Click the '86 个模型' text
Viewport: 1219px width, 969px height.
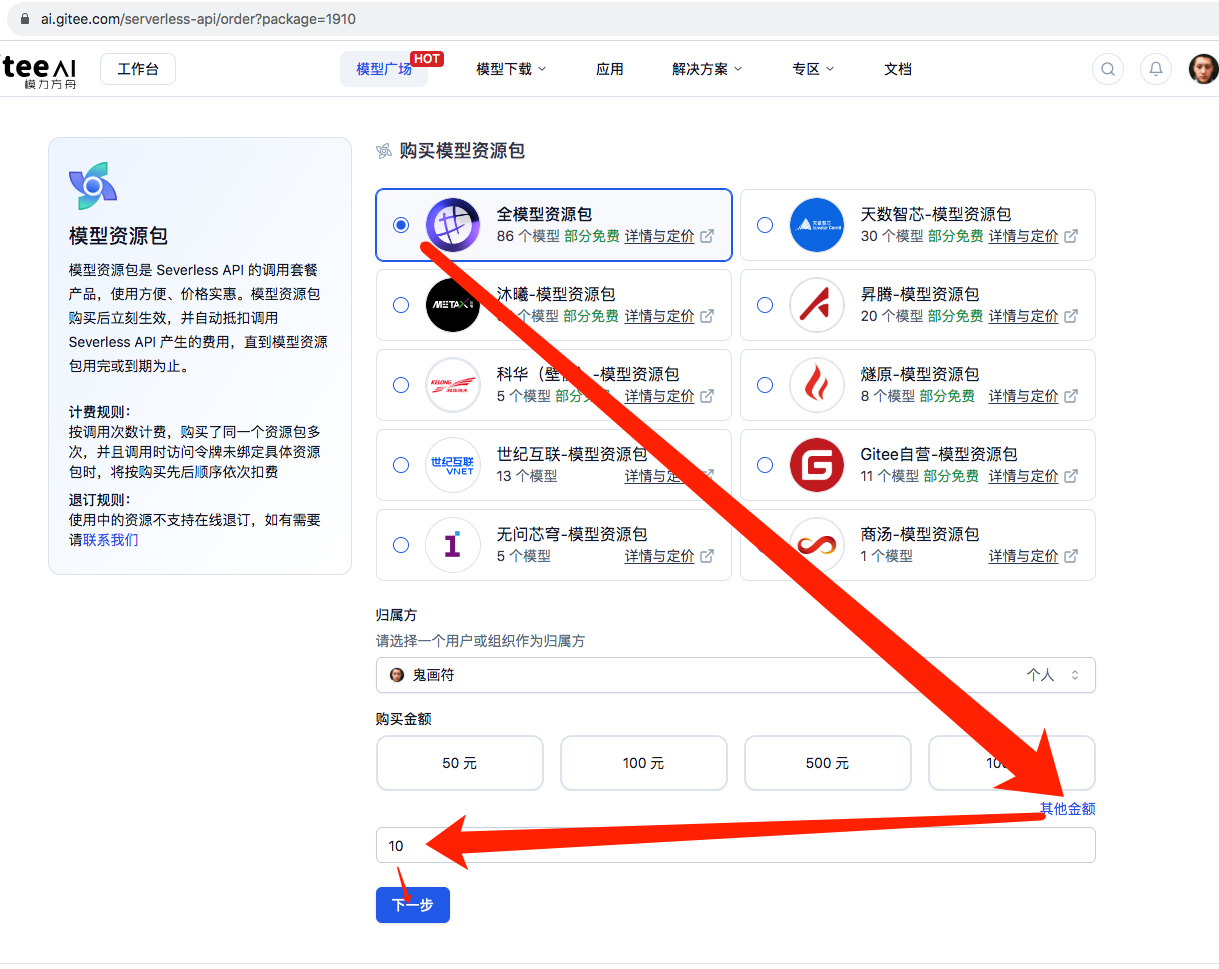[x=527, y=236]
